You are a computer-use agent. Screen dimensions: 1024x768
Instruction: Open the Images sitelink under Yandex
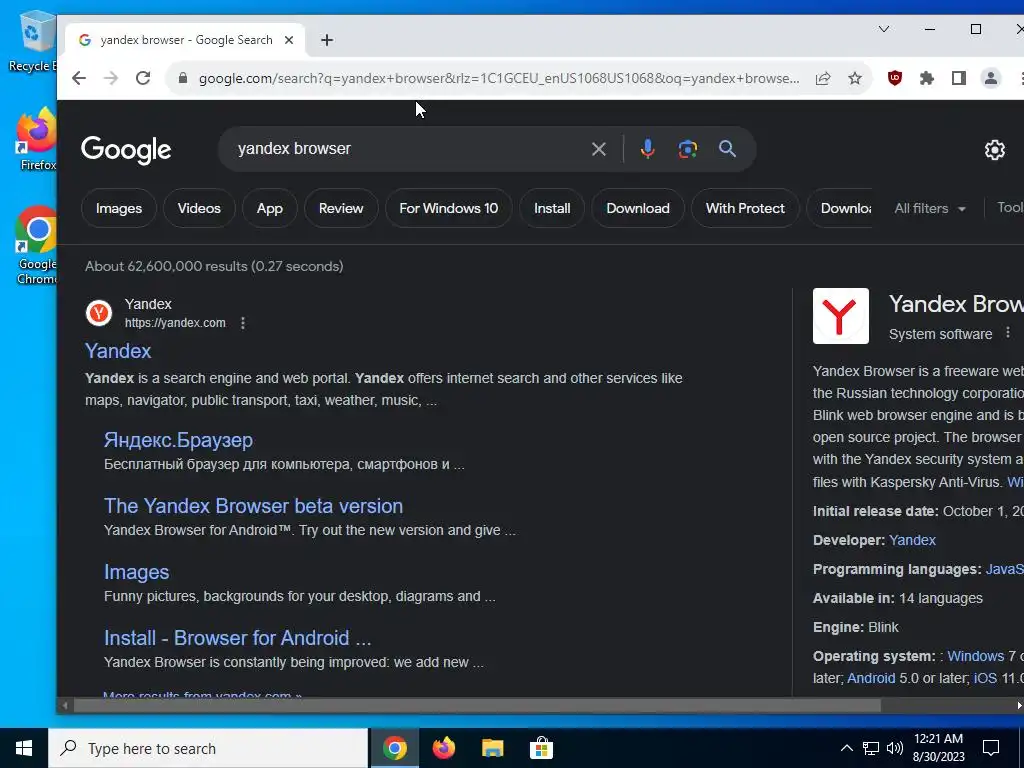(x=136, y=572)
